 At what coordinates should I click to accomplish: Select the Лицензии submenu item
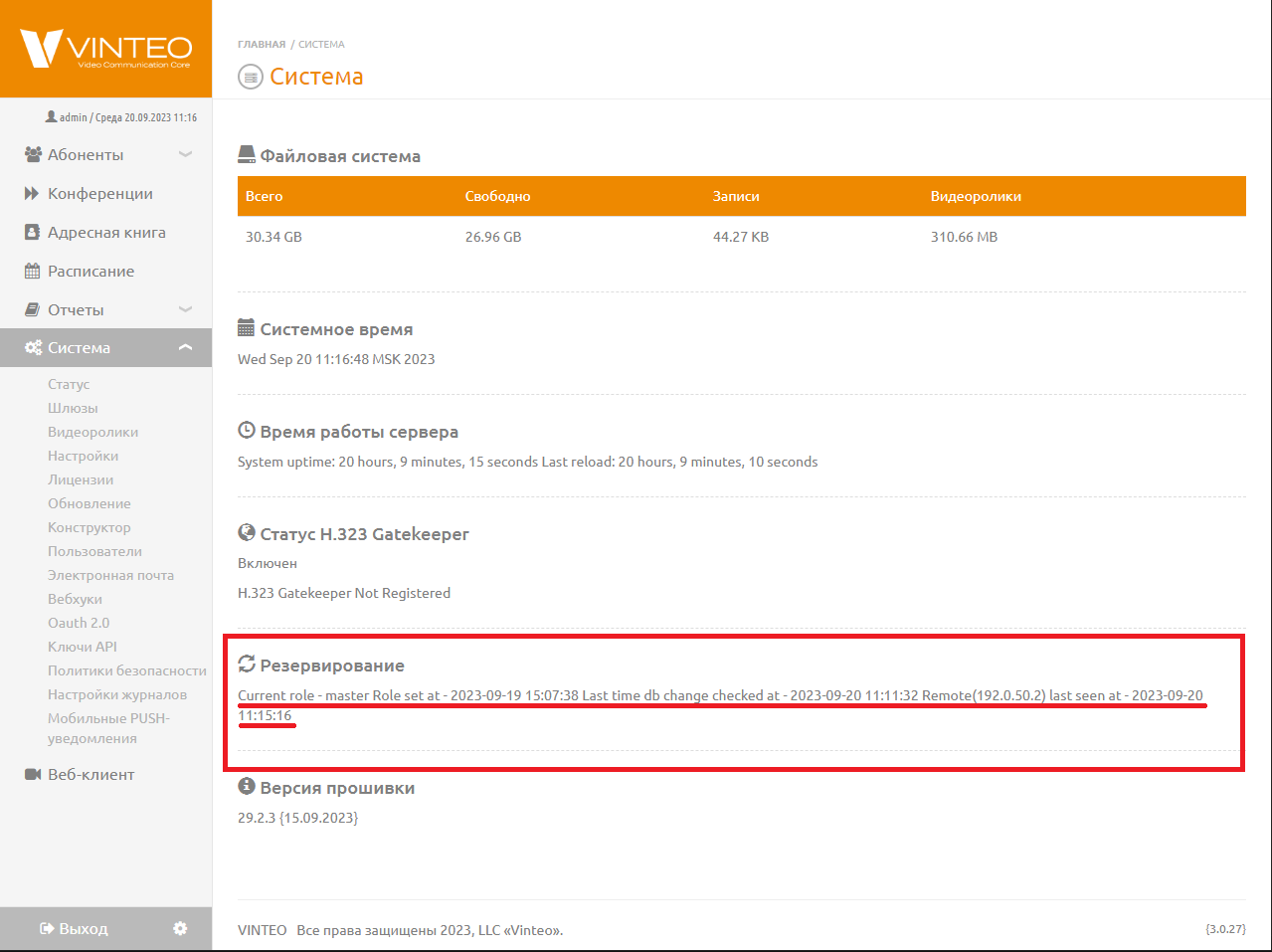point(81,479)
